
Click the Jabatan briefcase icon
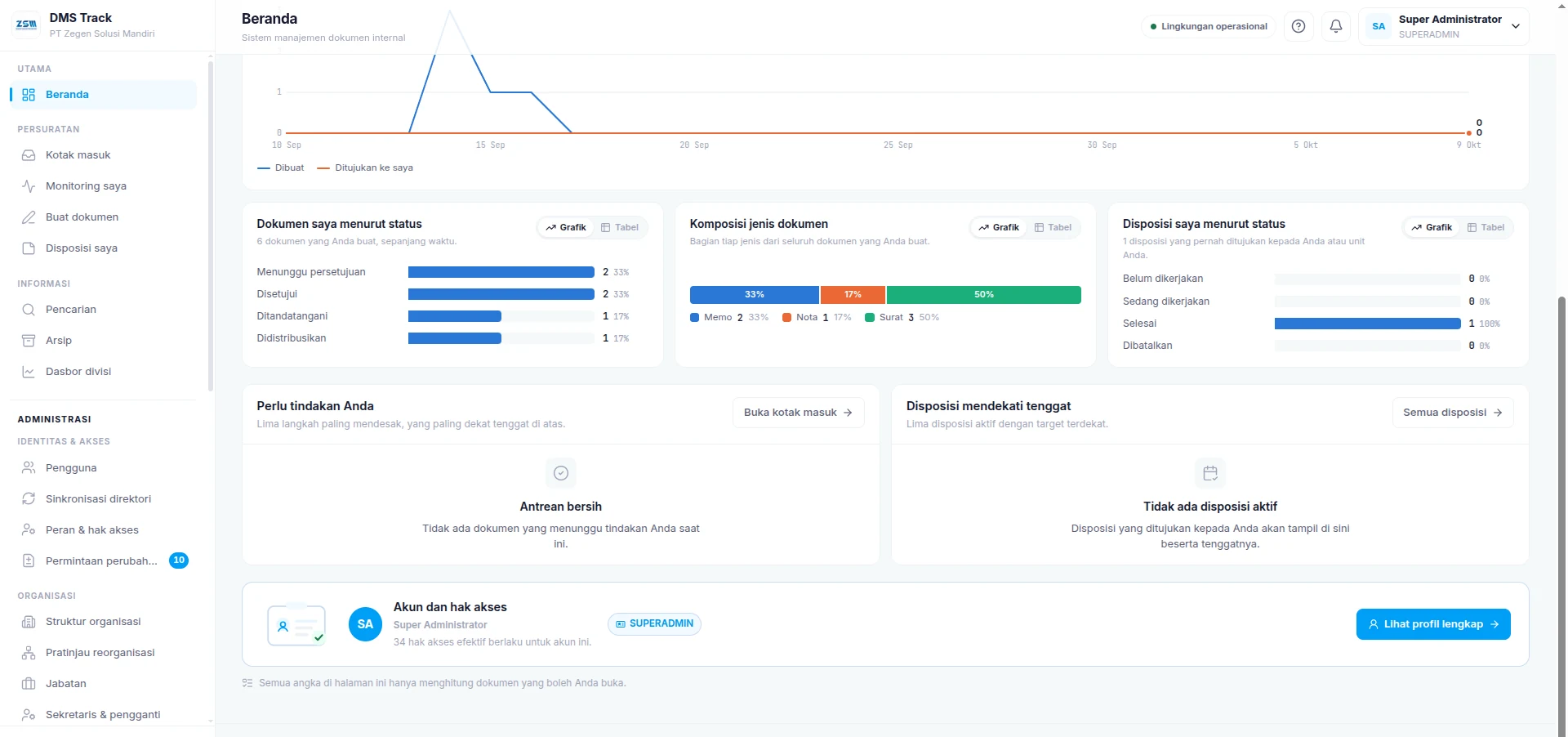point(29,684)
